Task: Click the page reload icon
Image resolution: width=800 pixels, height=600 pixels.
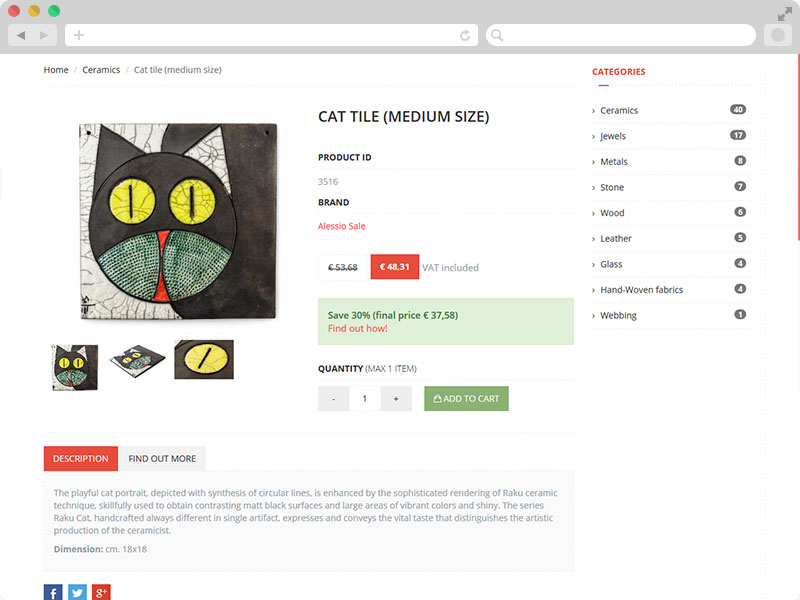Action: coord(465,35)
